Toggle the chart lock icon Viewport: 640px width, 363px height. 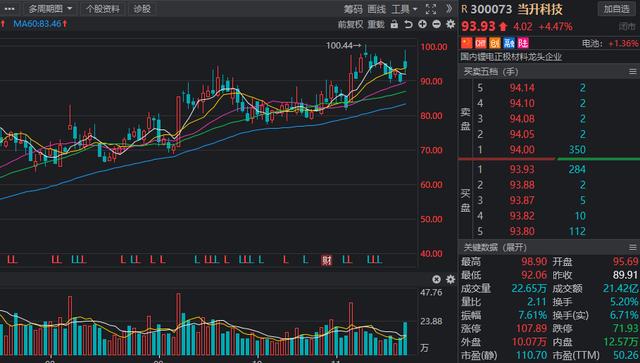click(394, 24)
